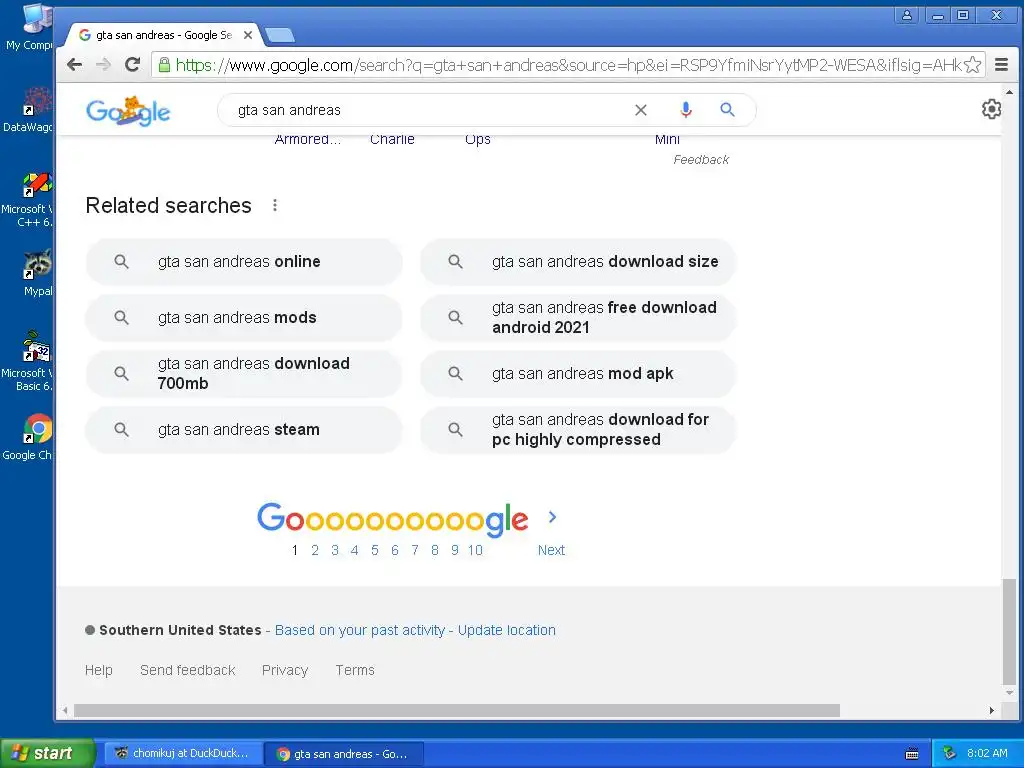Search related: download for pc highly compressed
This screenshot has height=768, width=1024.
578,430
